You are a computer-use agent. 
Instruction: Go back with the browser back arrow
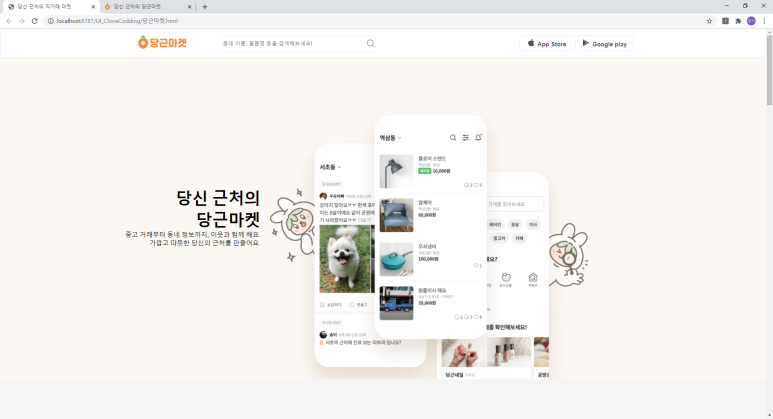9,21
